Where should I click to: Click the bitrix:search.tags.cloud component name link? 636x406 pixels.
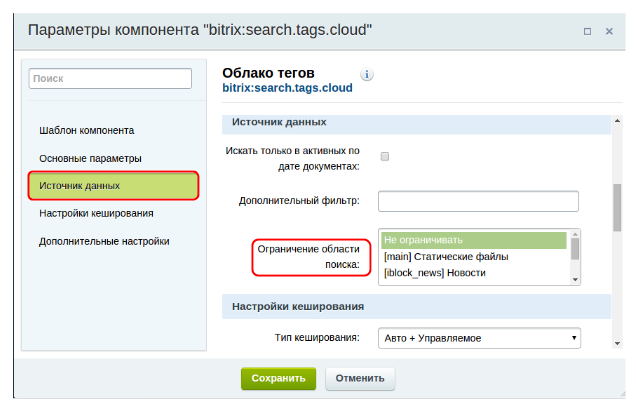287,88
